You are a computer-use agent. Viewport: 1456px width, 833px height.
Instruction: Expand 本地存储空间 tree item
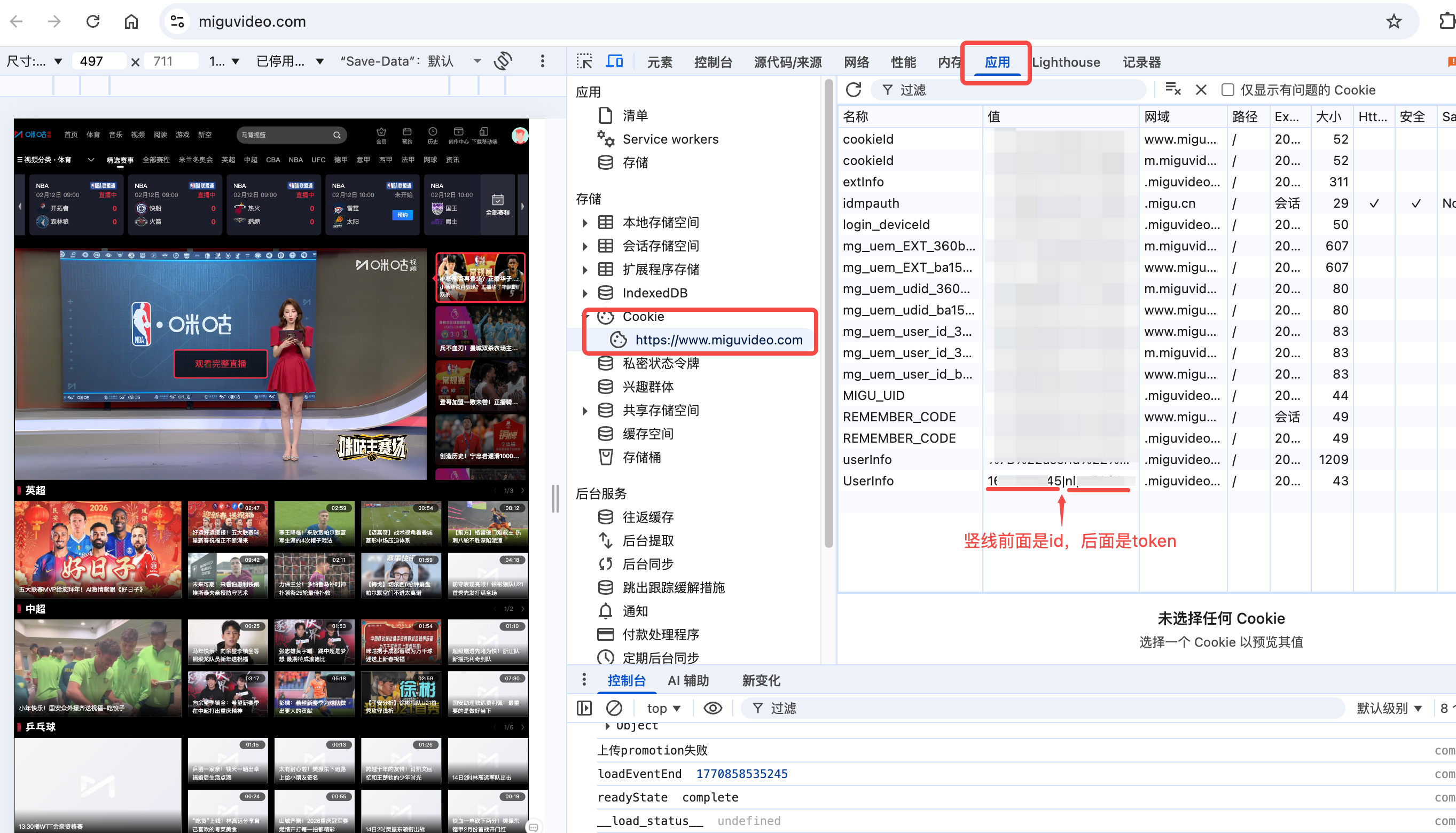tap(585, 223)
